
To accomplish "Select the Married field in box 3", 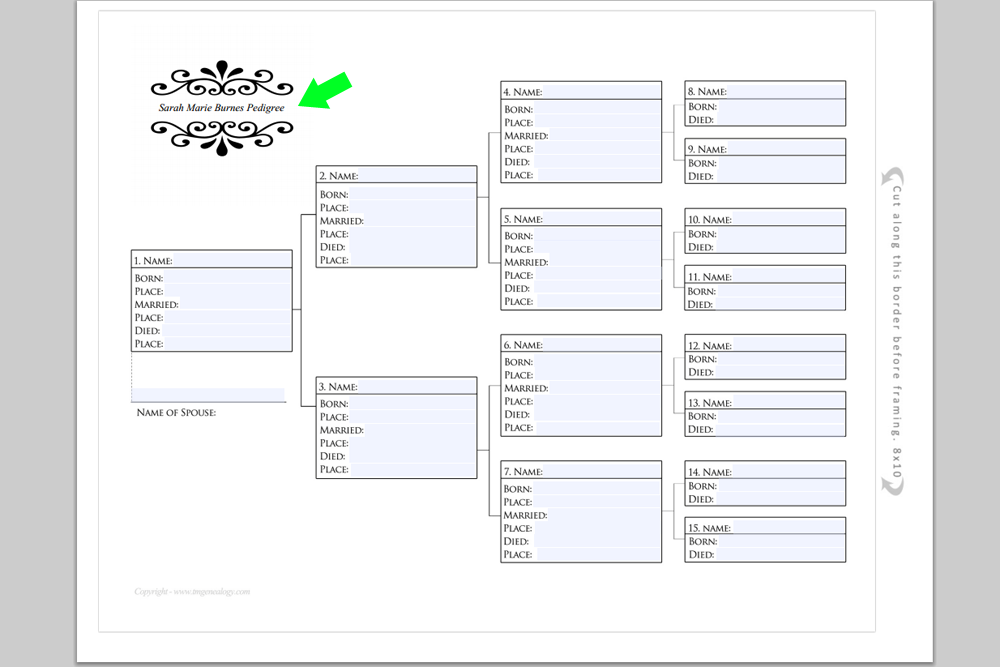I will pos(419,430).
